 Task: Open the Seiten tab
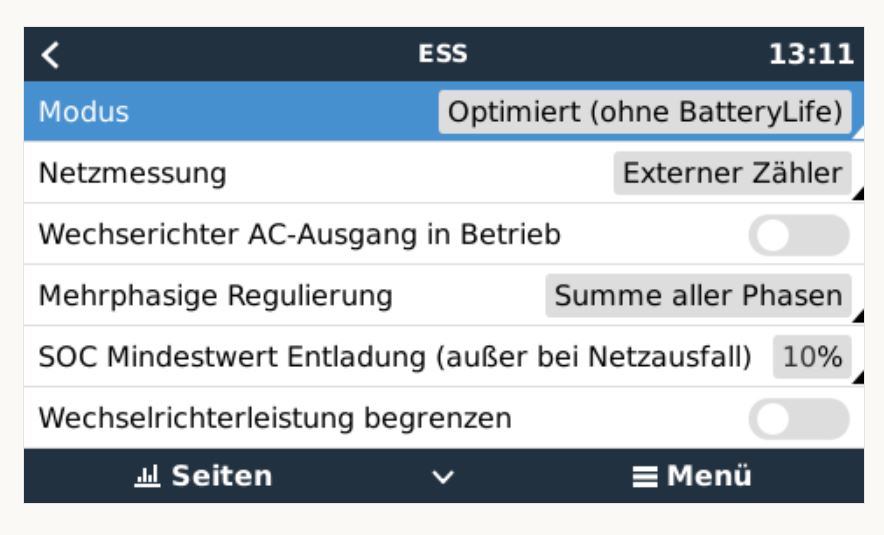click(204, 476)
